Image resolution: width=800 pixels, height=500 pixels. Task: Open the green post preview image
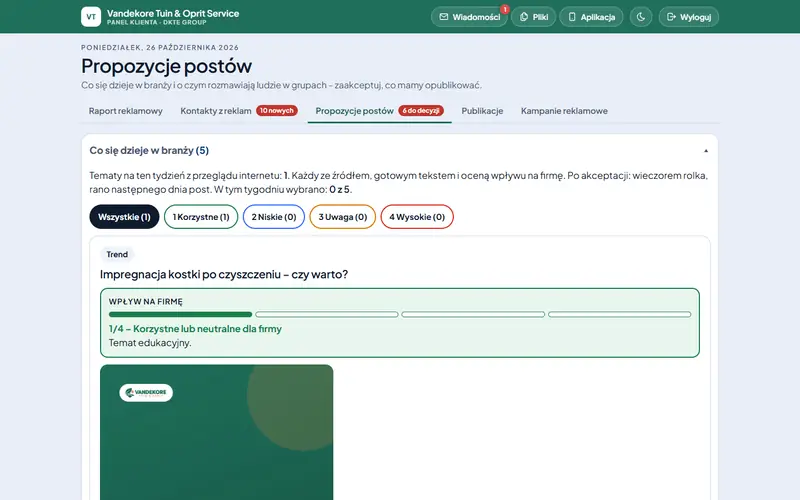(216, 432)
